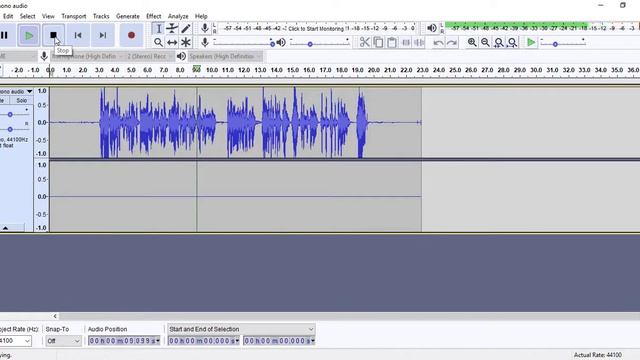
Task: Open the Select menu
Action: (27, 16)
